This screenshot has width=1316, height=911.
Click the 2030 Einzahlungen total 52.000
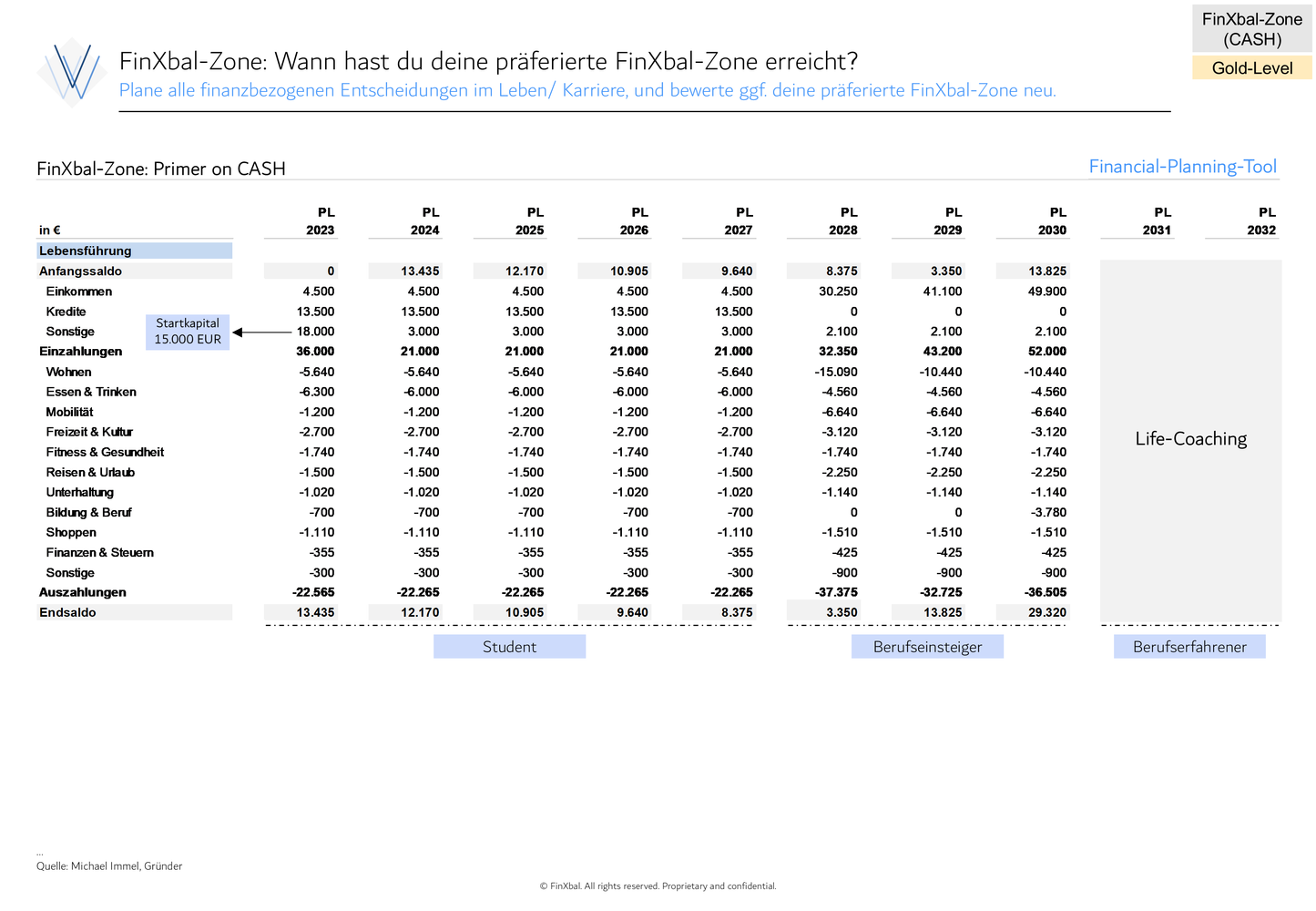coord(1047,352)
